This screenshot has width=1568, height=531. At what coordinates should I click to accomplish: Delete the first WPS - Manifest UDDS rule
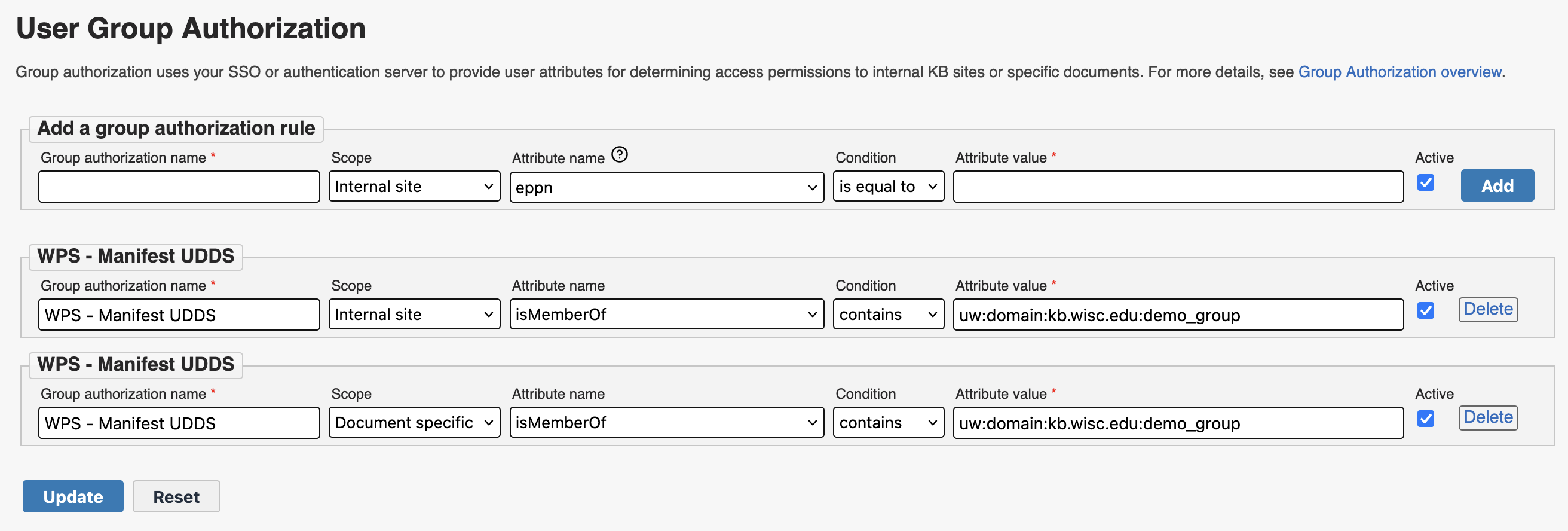click(1488, 309)
